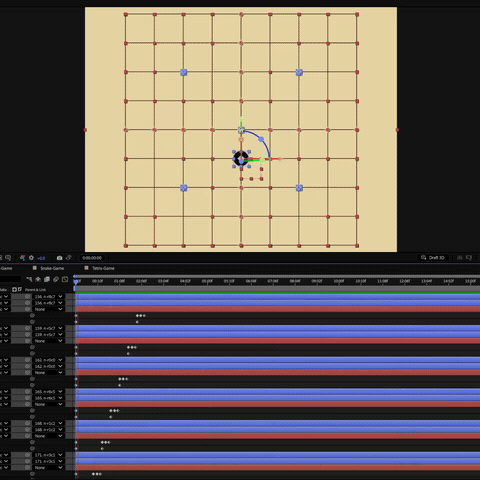Take a snapshot with the camera icon
This screenshot has width=480, height=480.
(x=59, y=258)
